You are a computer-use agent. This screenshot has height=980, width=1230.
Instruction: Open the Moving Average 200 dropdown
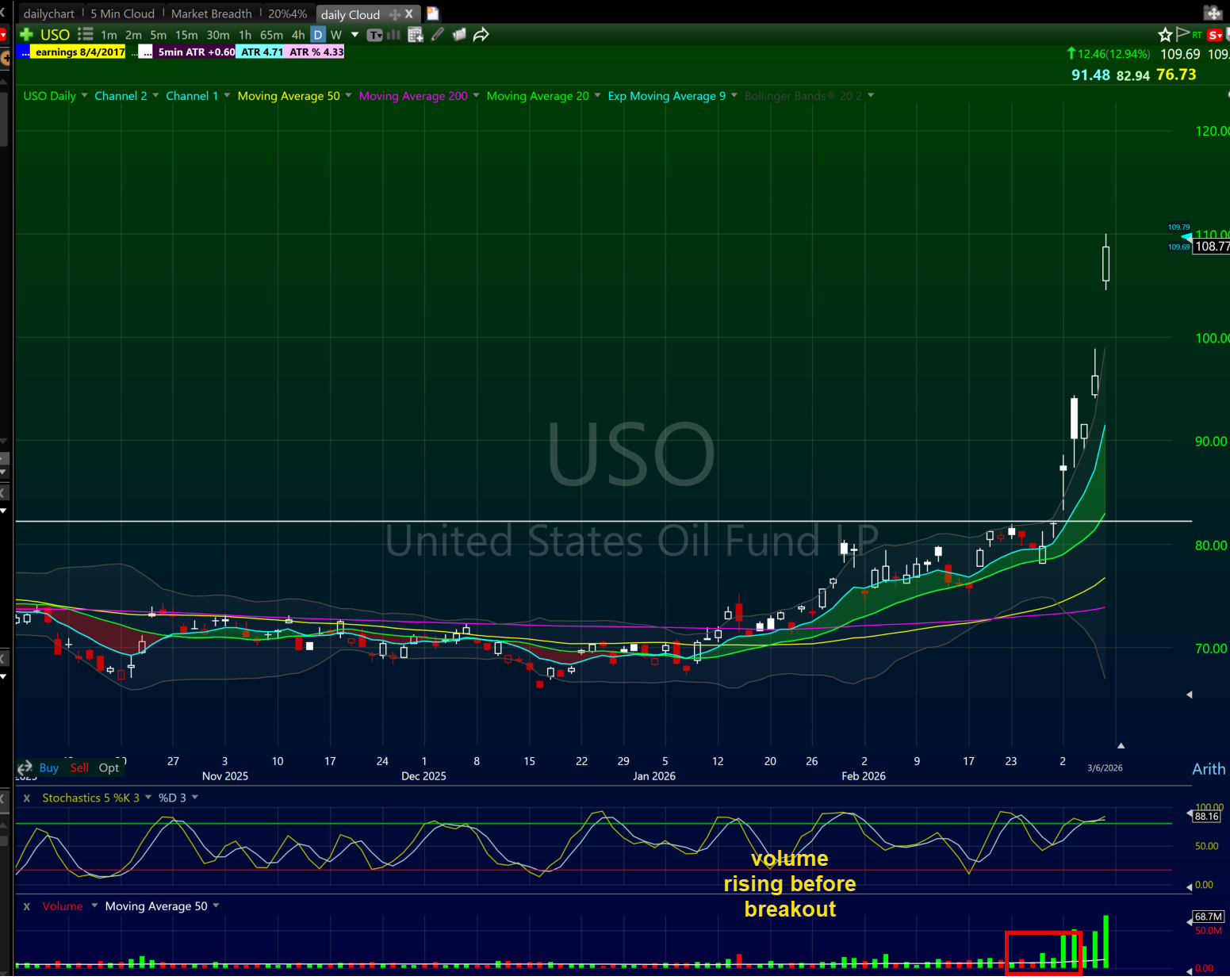(476, 95)
